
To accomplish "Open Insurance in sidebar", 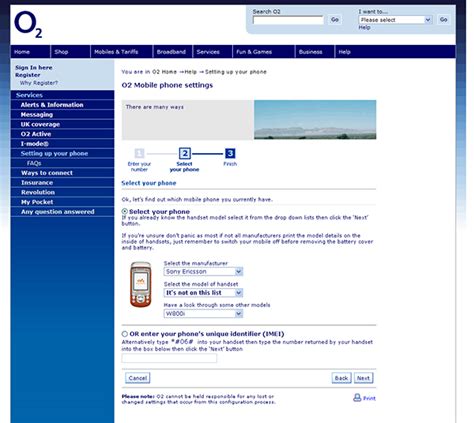I will tap(62, 182).
